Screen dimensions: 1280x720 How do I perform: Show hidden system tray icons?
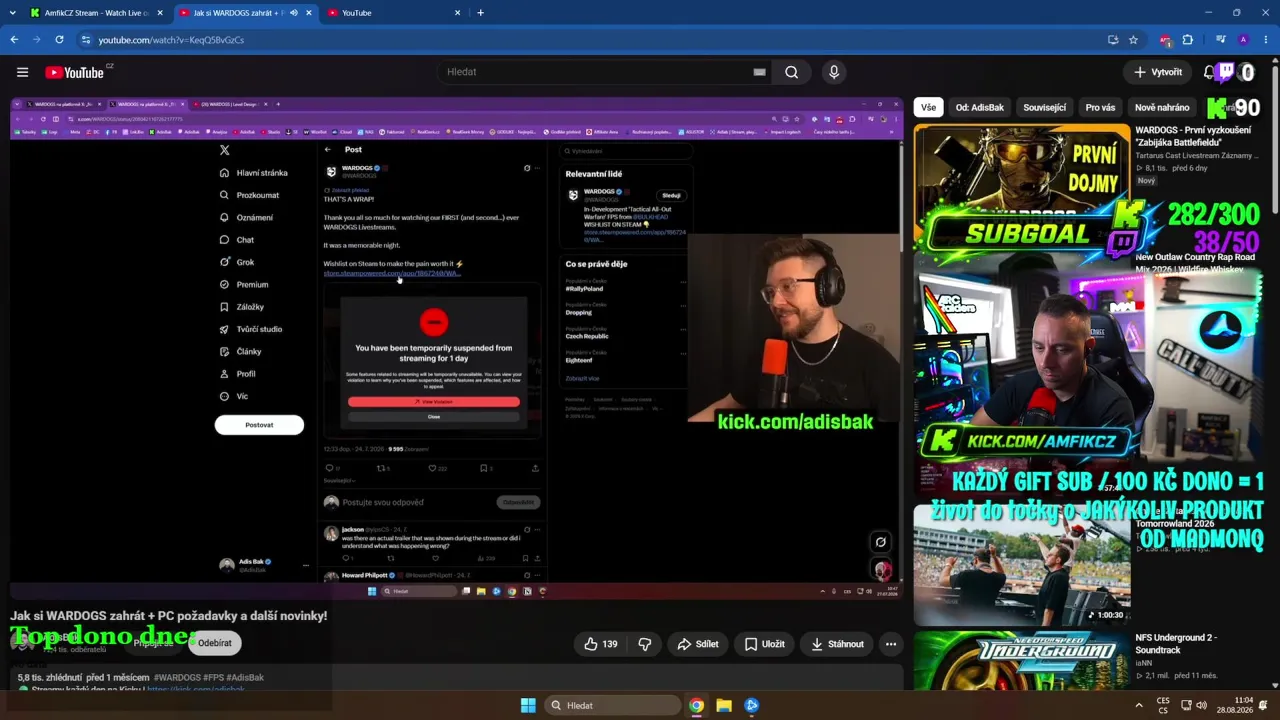tap(1139, 705)
